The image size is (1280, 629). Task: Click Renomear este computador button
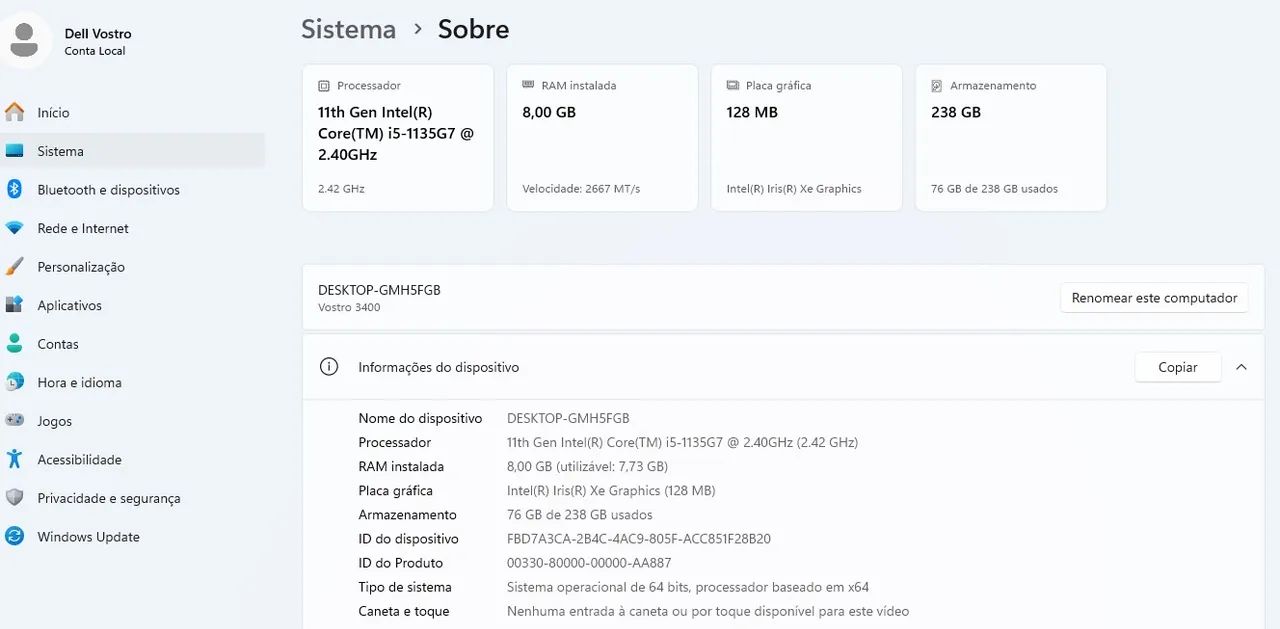click(1154, 298)
